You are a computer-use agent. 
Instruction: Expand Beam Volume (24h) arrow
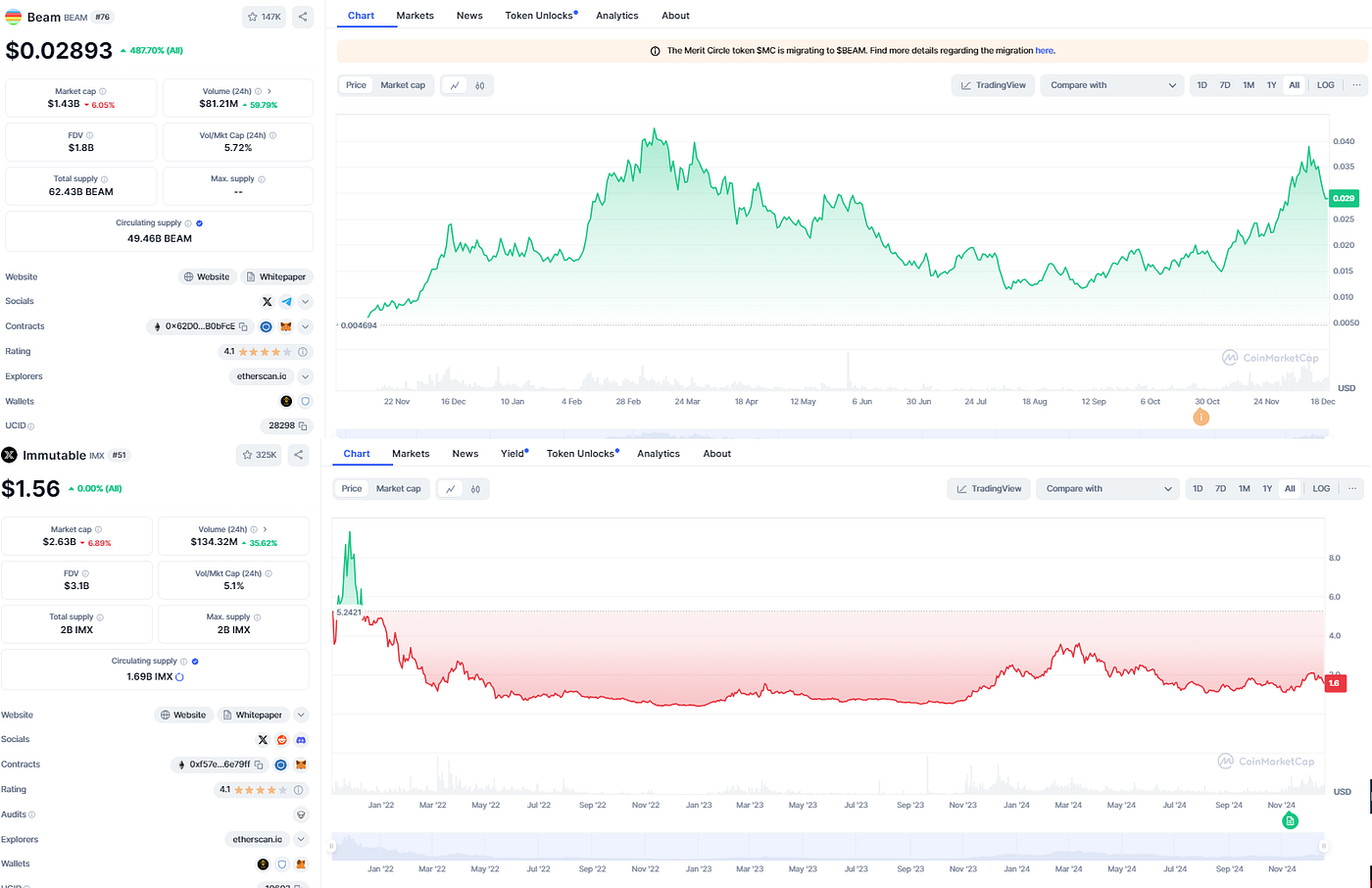pyautogui.click(x=269, y=92)
